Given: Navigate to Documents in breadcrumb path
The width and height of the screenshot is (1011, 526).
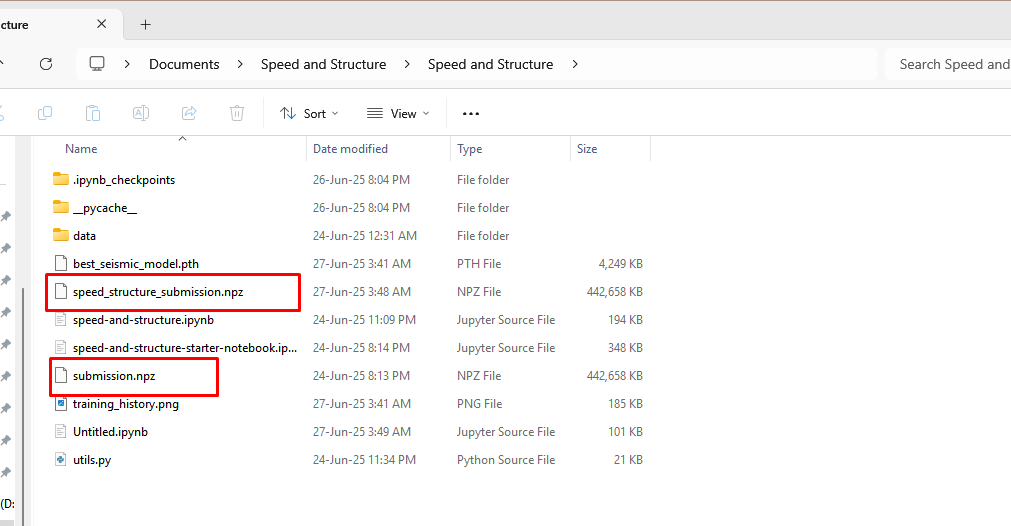Looking at the screenshot, I should tap(184, 64).
